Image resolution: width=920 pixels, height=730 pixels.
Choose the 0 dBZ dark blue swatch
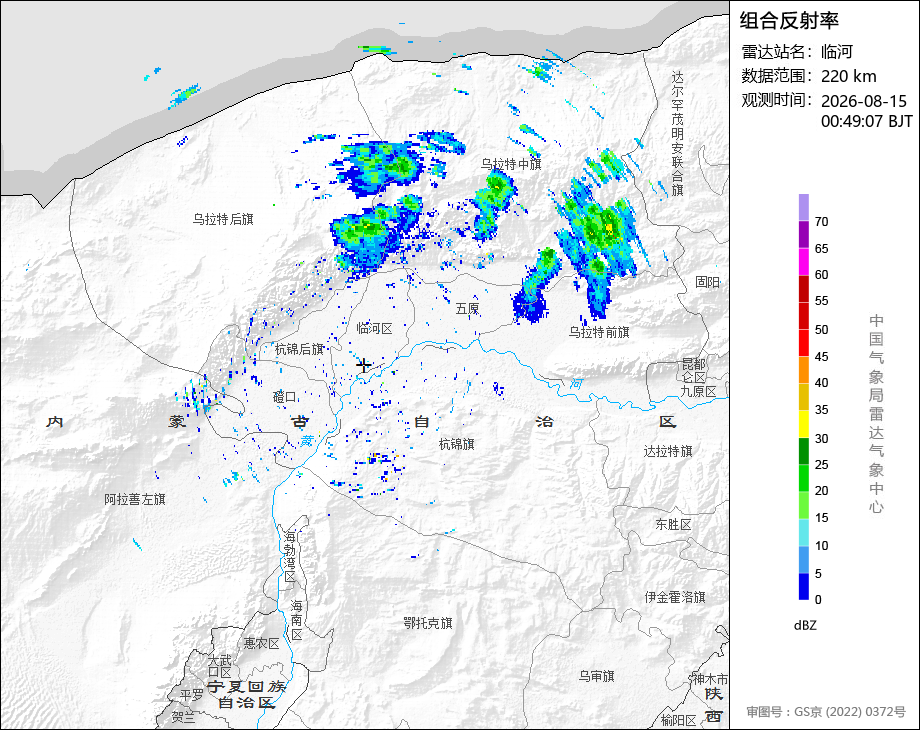pos(804,586)
